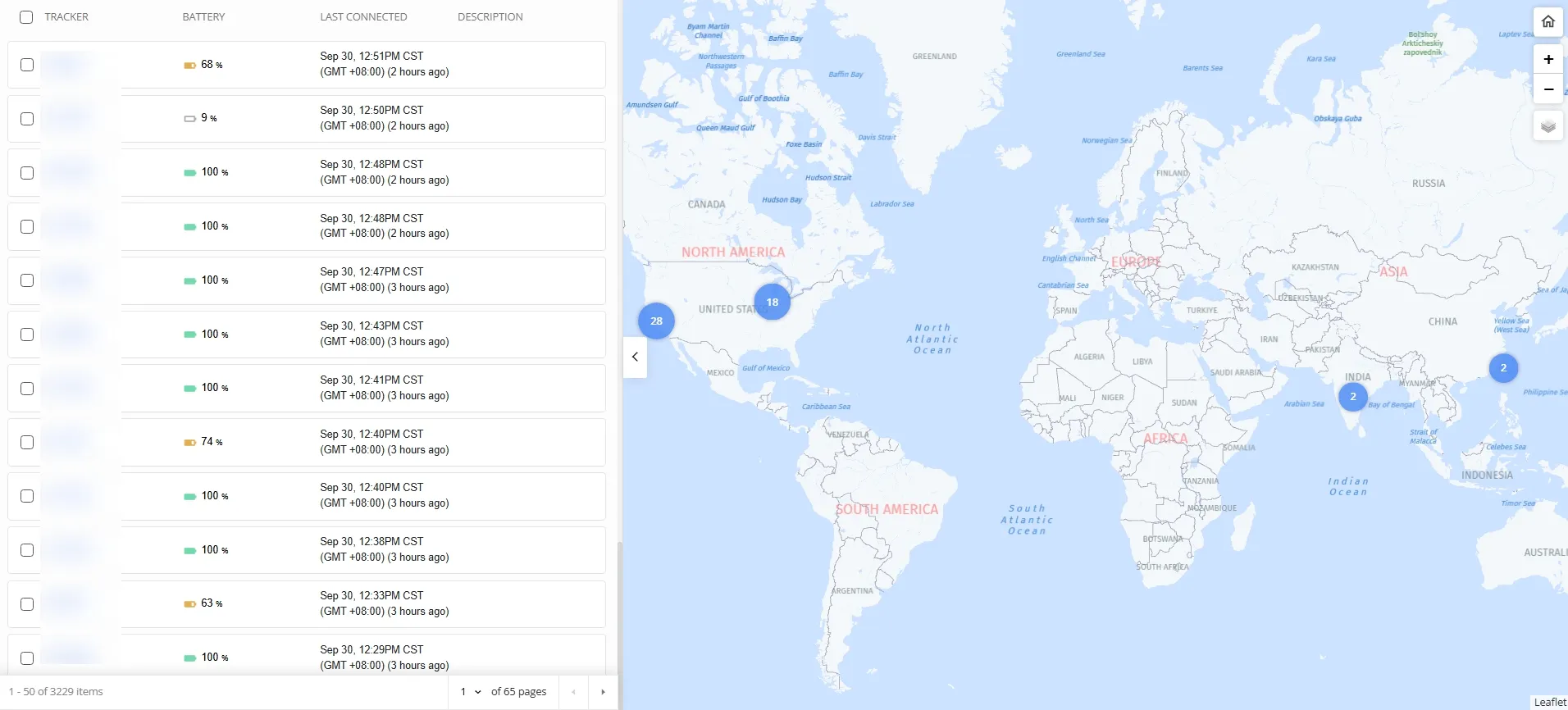The image size is (1568, 710).
Task: Tick the checkbox for the 12:38PM row
Action: 27,550
